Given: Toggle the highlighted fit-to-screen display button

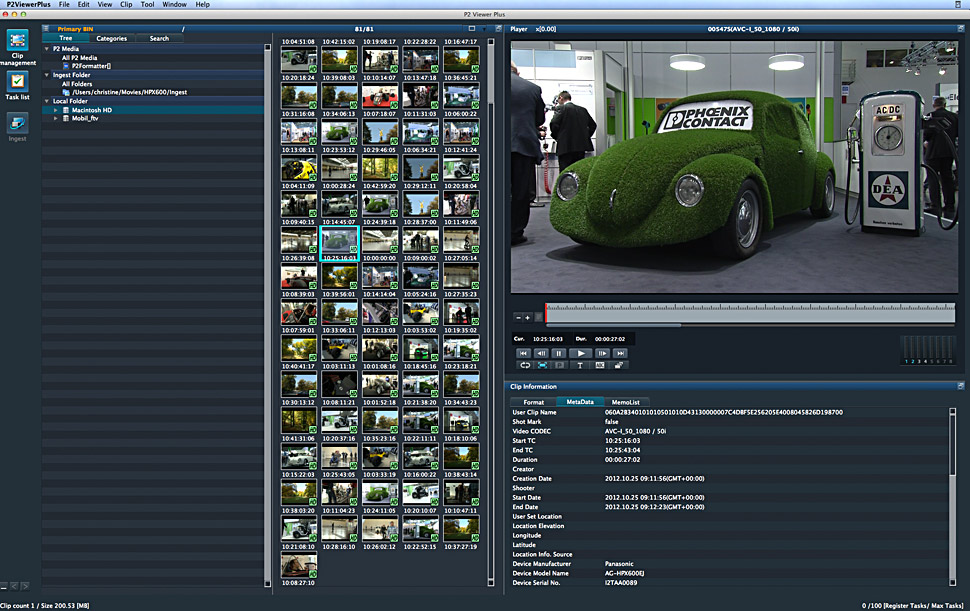Looking at the screenshot, I should pos(542,365).
